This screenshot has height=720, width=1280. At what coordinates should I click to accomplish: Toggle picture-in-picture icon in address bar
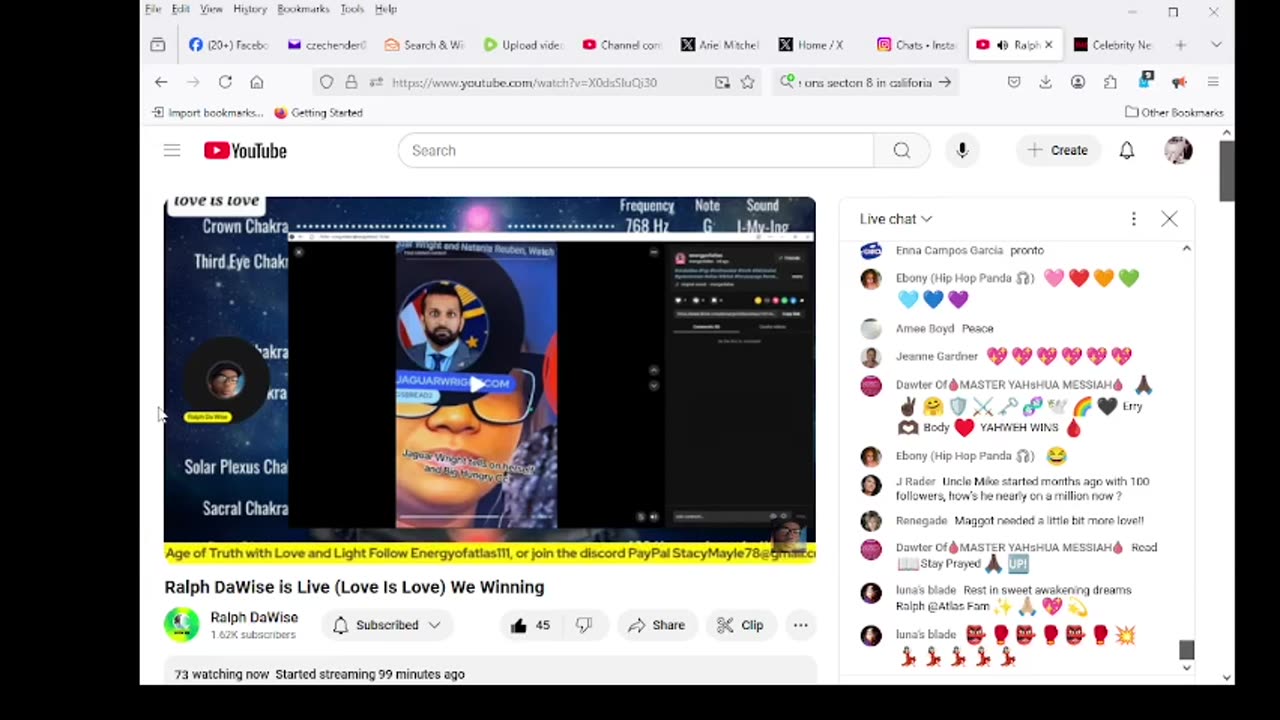click(722, 82)
